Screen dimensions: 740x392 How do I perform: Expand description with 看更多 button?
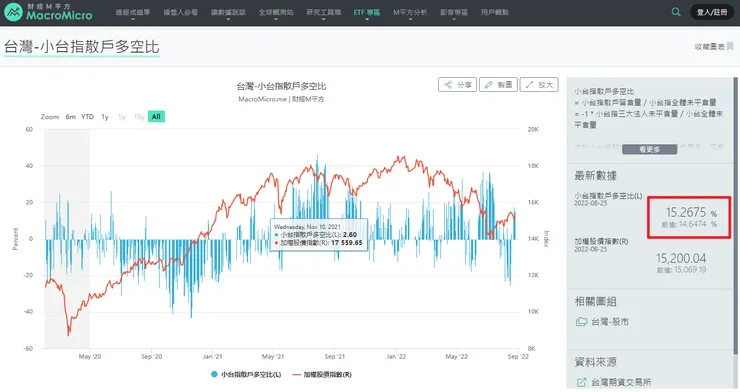tap(649, 150)
